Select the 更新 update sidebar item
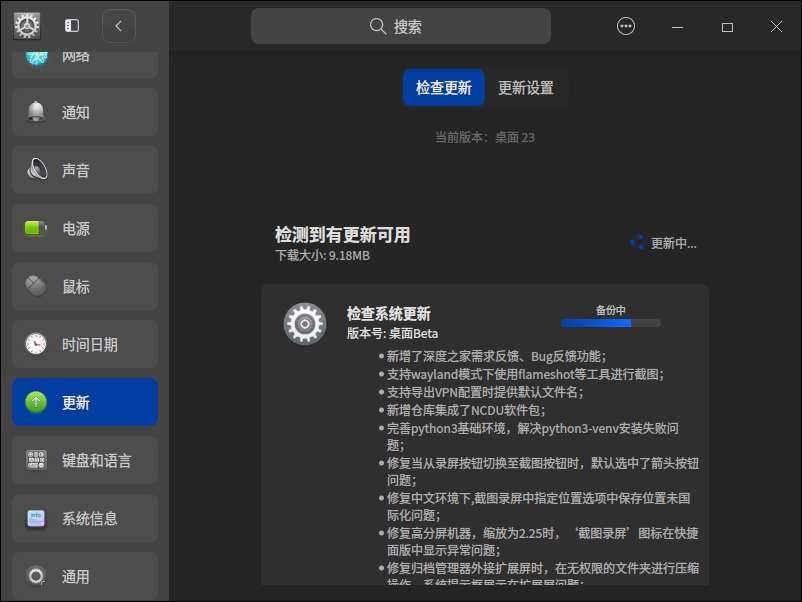This screenshot has height=602, width=802. (85, 402)
